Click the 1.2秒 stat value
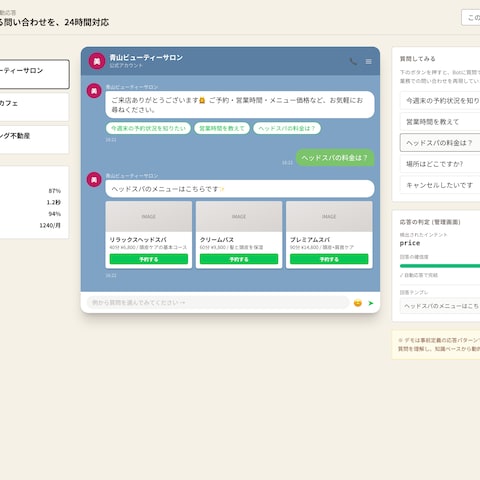The height and width of the screenshot is (480, 480). 54,202
